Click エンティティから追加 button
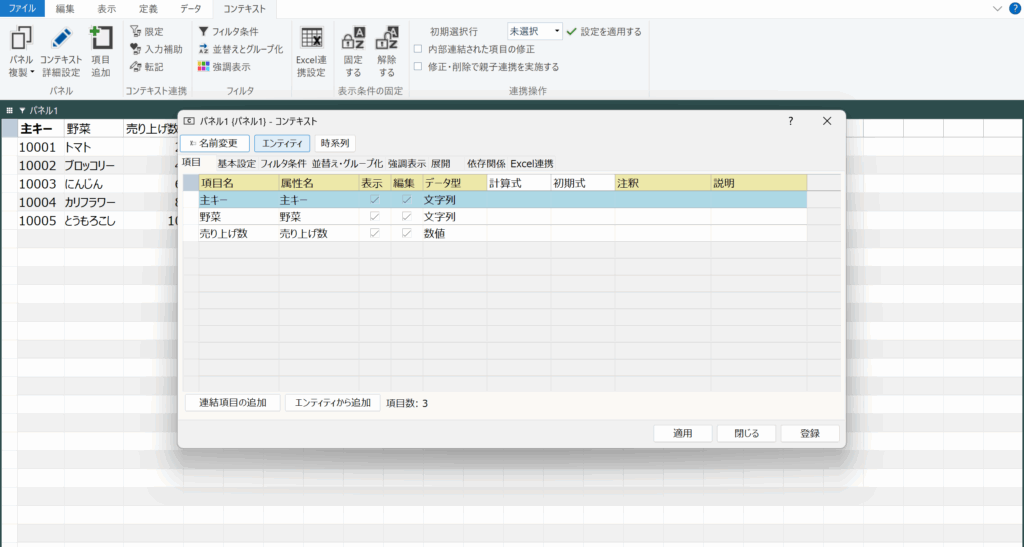 (x=333, y=403)
